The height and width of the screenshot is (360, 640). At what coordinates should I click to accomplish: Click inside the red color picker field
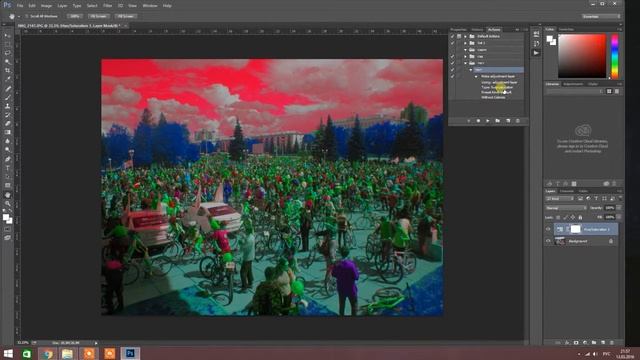click(x=582, y=56)
